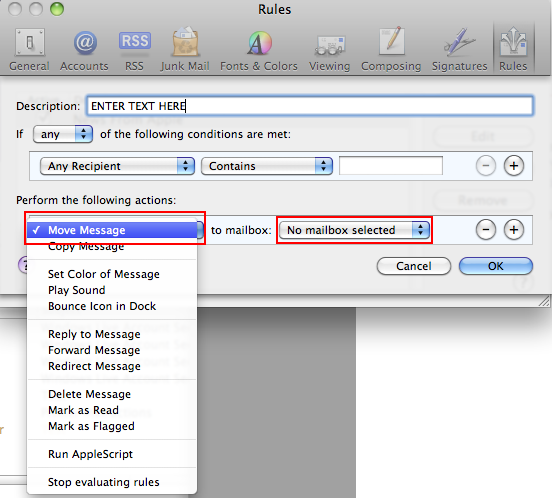Screen dimensions: 552x498
Task: Add a condition with the plus button
Action: (x=514, y=166)
